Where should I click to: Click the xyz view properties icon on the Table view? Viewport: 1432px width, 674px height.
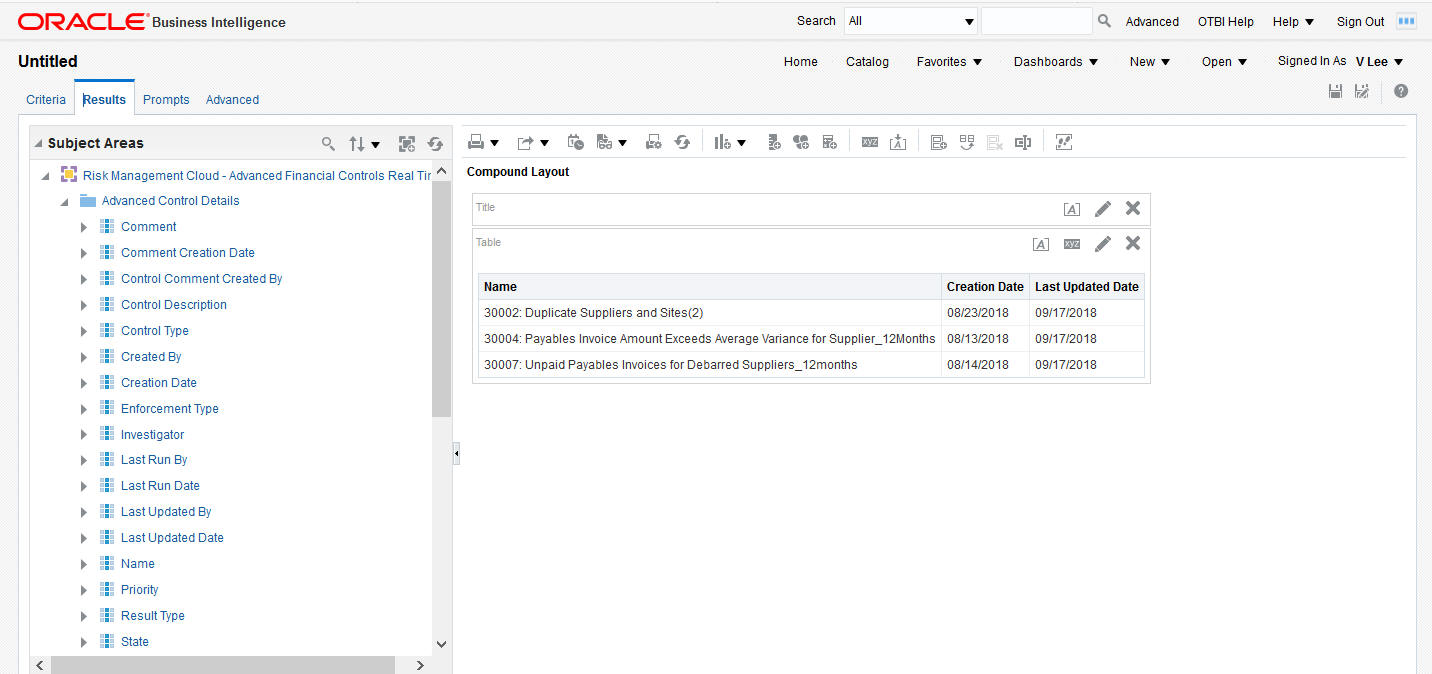1071,243
